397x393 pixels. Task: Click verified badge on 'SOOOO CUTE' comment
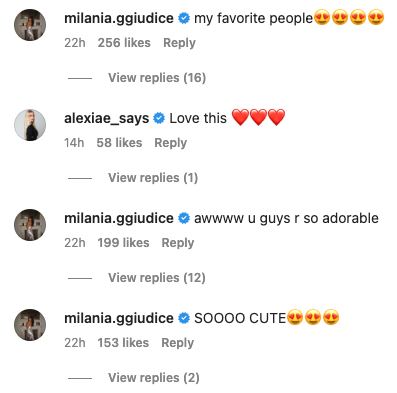(x=184, y=318)
